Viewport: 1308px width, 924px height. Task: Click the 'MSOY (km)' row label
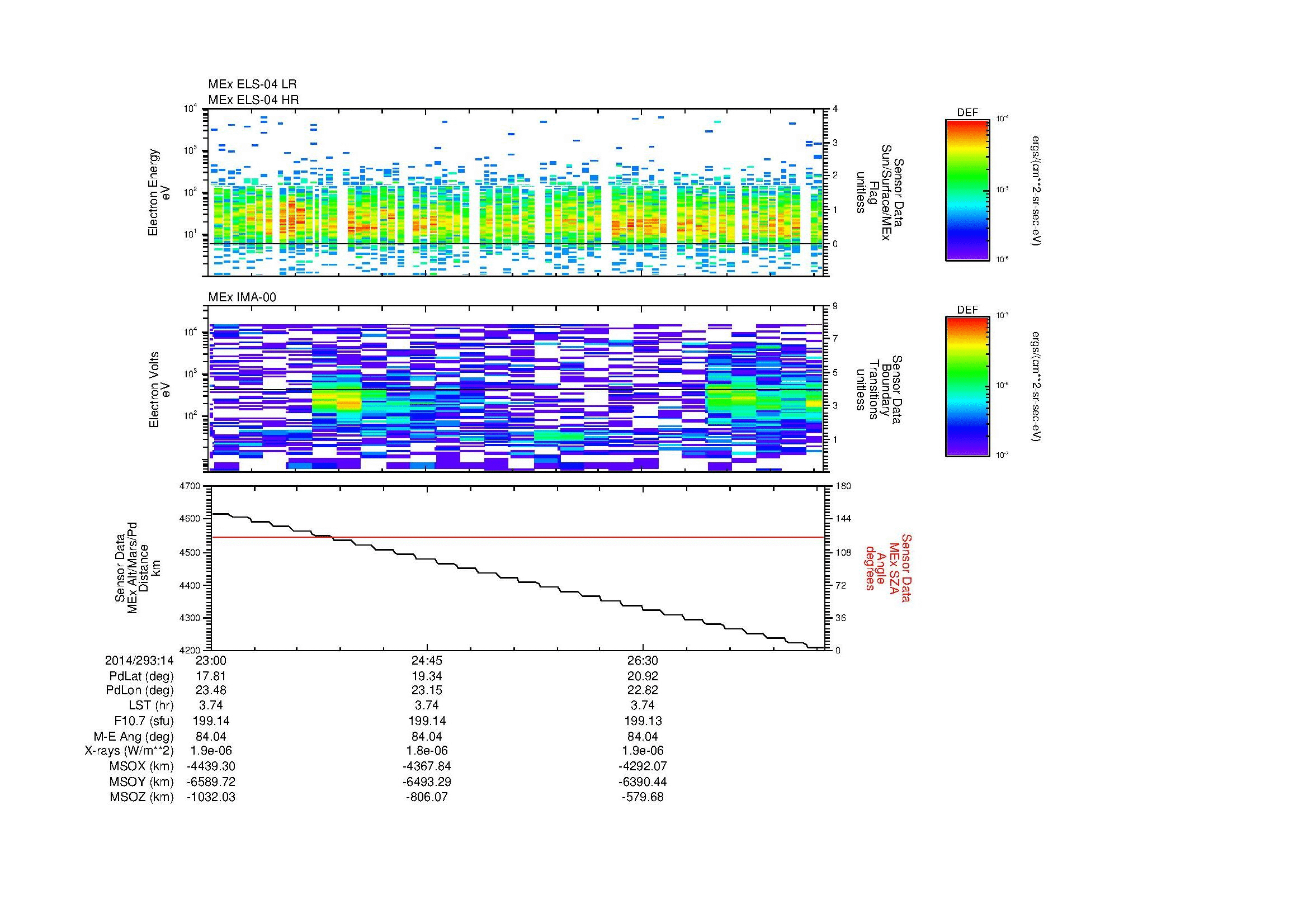[x=141, y=781]
